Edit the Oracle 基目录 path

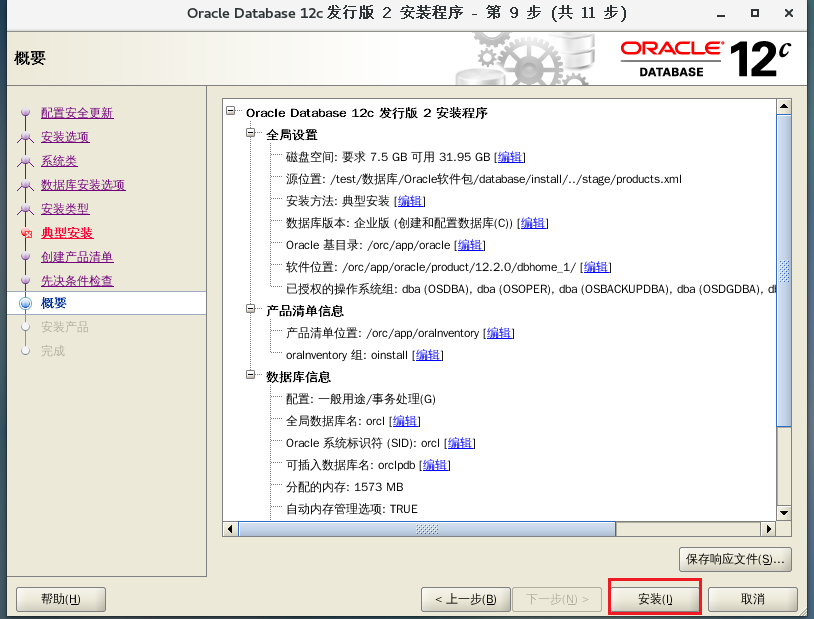(x=470, y=245)
